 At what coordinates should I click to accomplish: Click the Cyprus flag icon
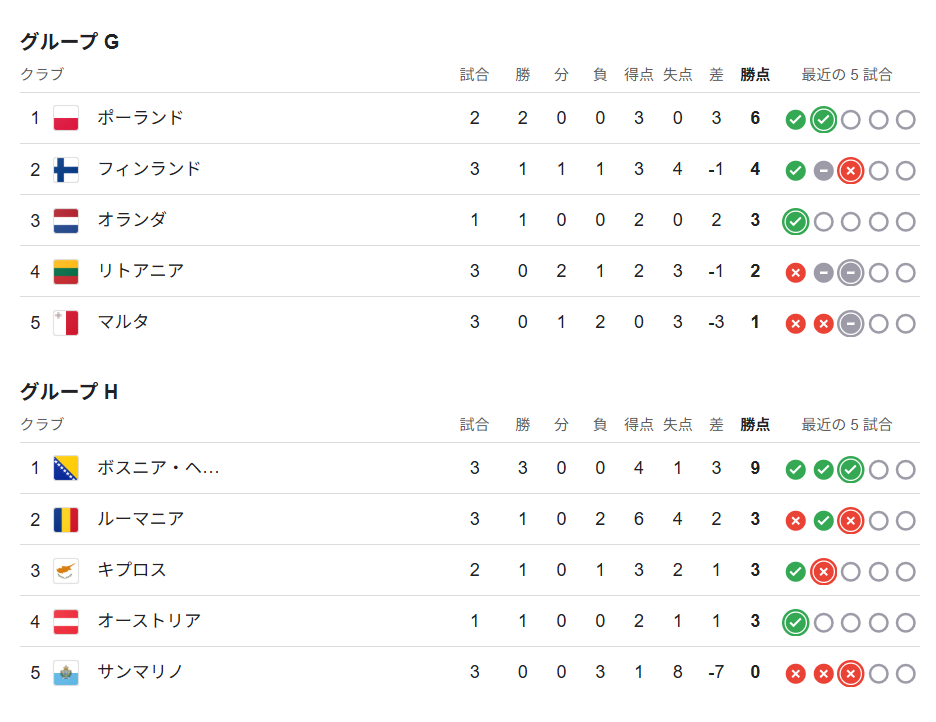point(66,570)
